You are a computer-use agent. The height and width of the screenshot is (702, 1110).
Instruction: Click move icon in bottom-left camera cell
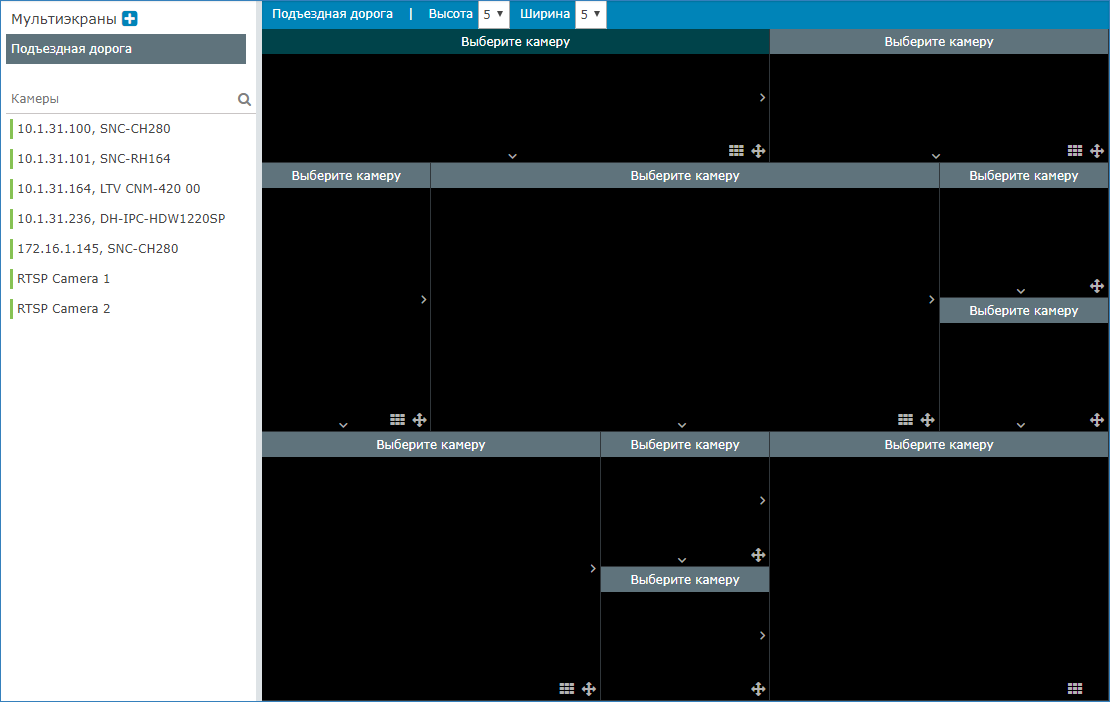589,689
